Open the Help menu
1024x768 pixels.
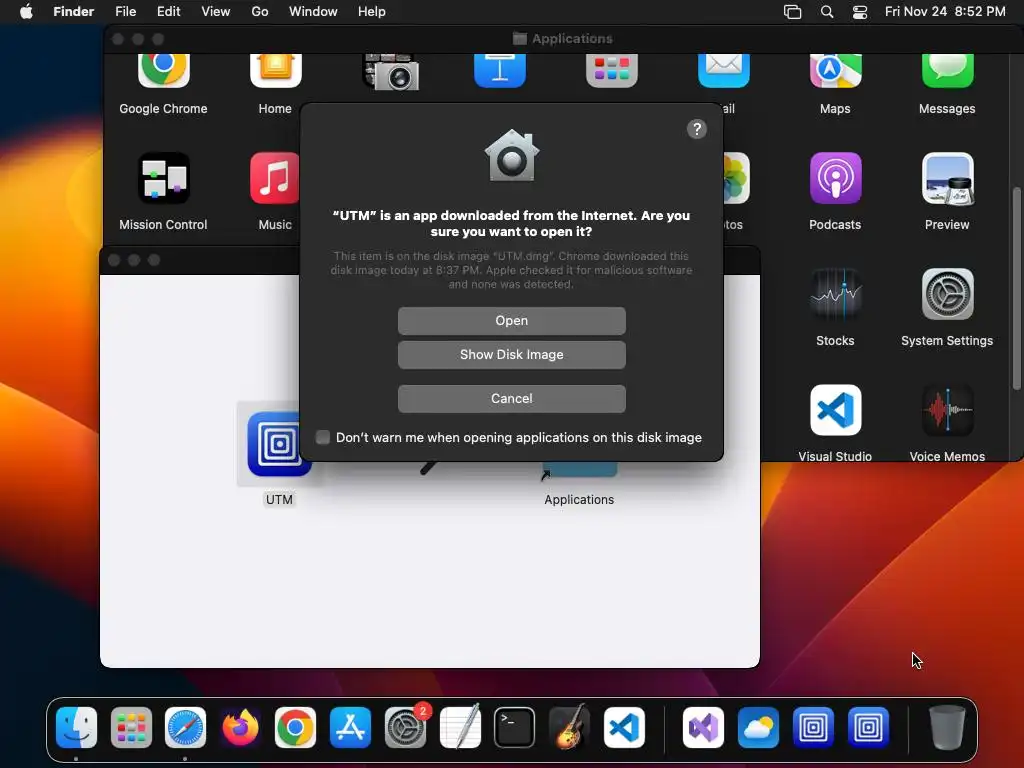372,12
